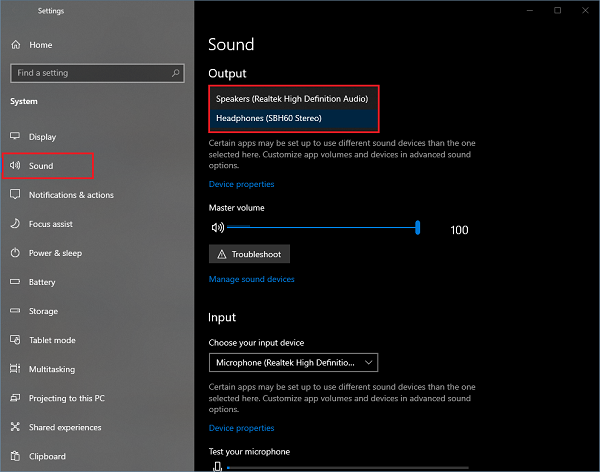
Task: Open the Multitasking settings page
Action: (51, 369)
